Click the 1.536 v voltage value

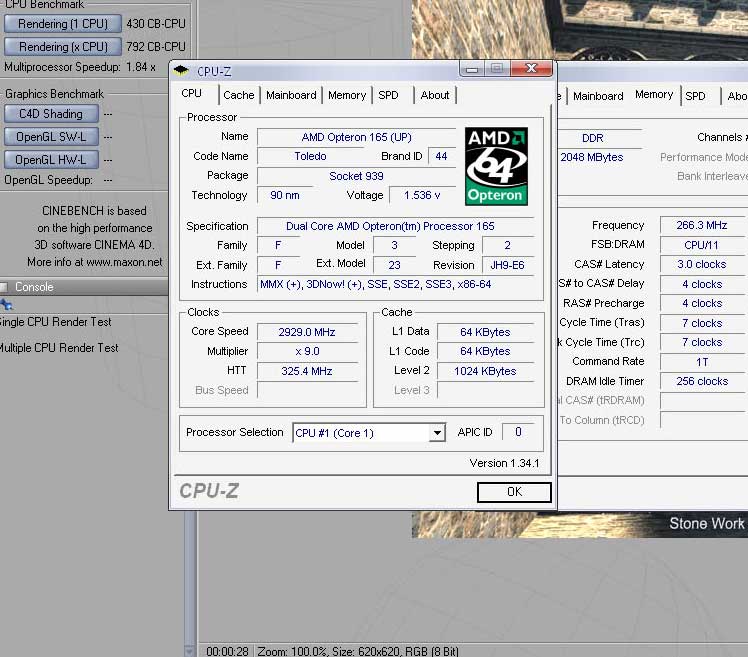tap(422, 195)
